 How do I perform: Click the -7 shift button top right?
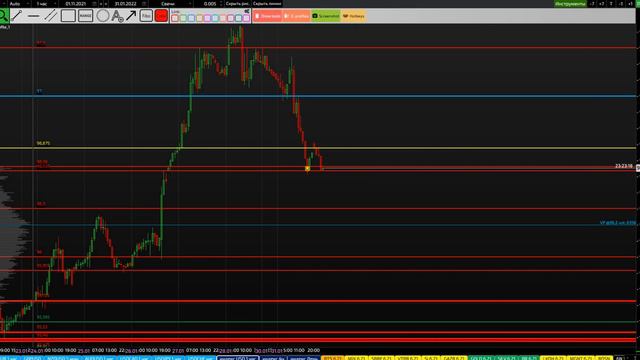click(592, 4)
